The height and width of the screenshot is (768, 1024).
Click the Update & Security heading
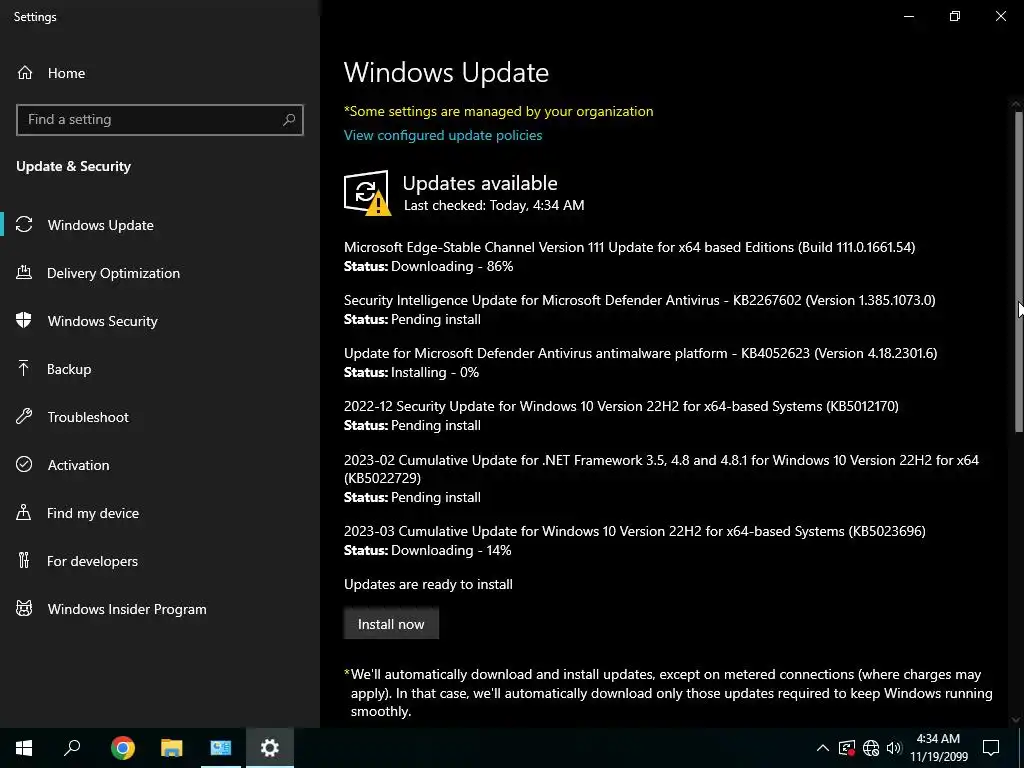point(74,167)
